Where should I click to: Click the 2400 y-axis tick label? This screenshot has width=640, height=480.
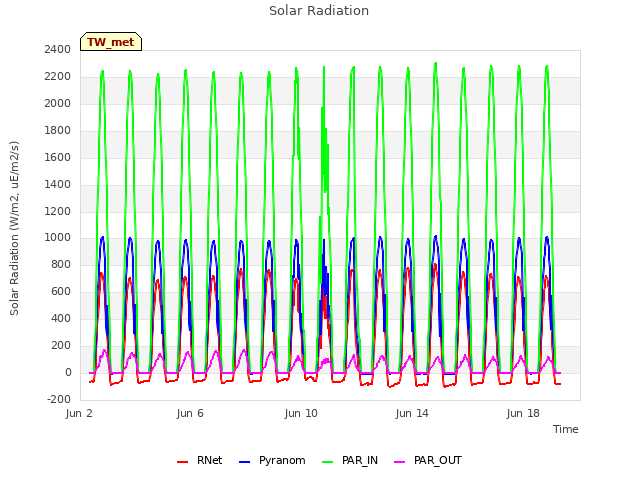click(x=58, y=49)
